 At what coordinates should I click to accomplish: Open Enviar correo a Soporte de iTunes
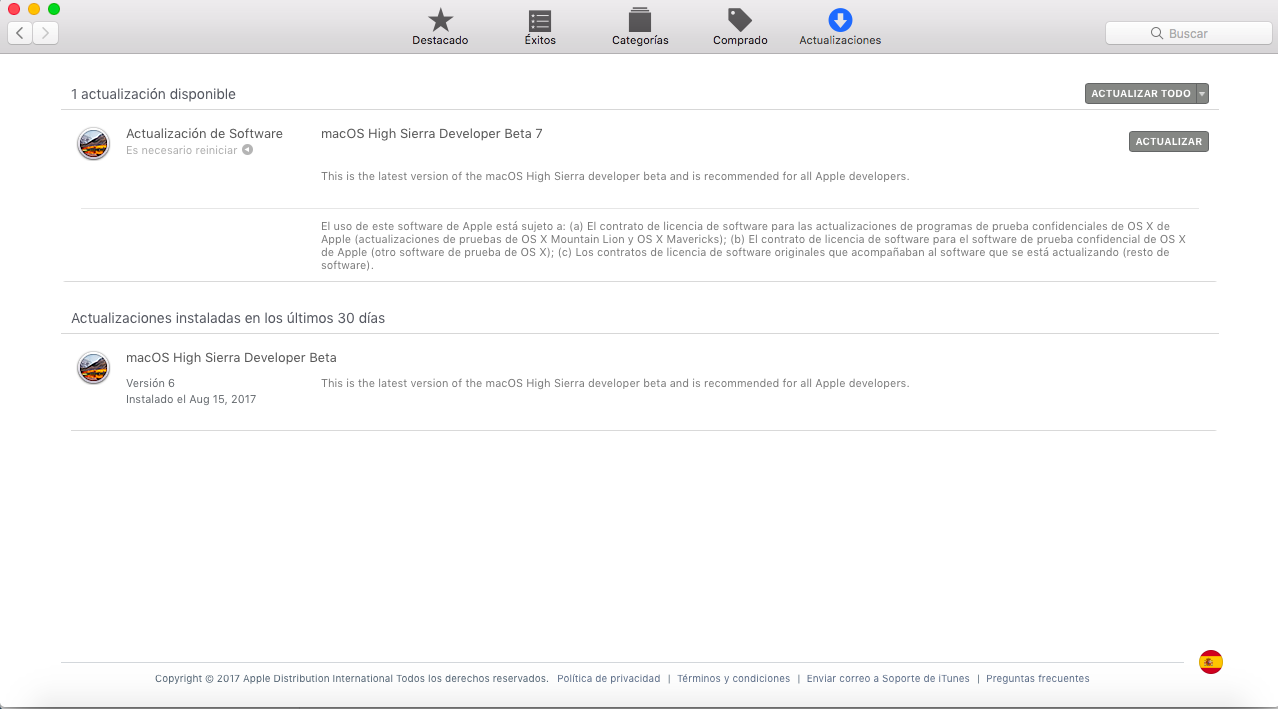pyautogui.click(x=888, y=678)
